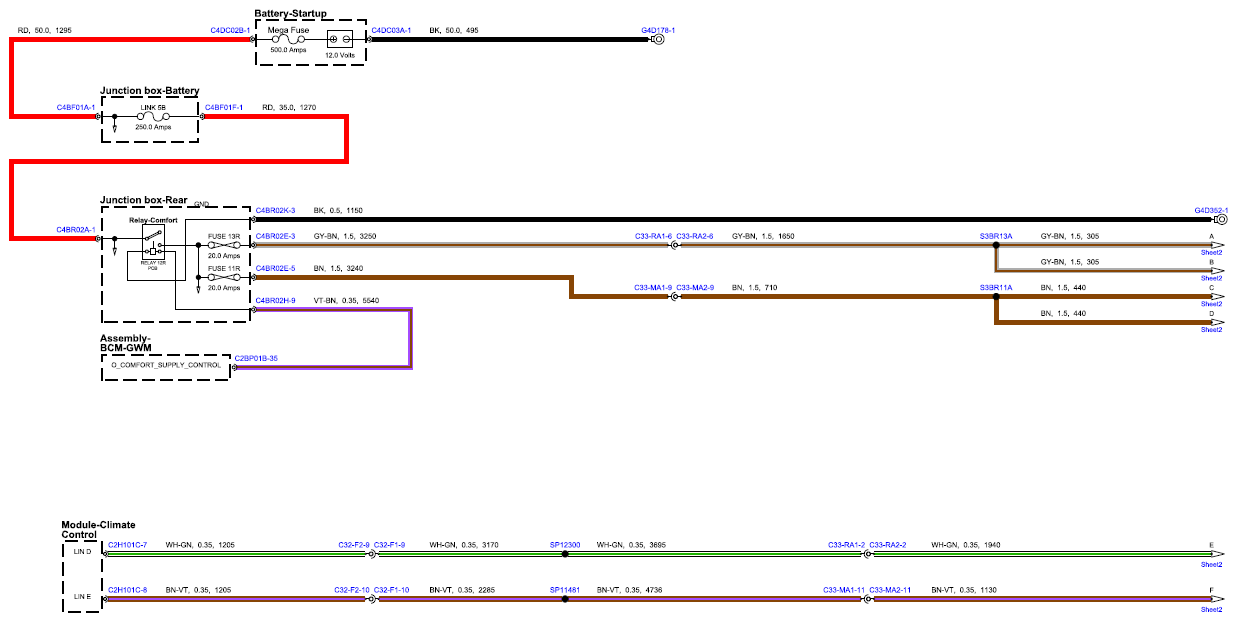Click the wire label "VT-BN, 0.35, 5540"
Screen dimensions: 1237x622
click(x=347, y=300)
